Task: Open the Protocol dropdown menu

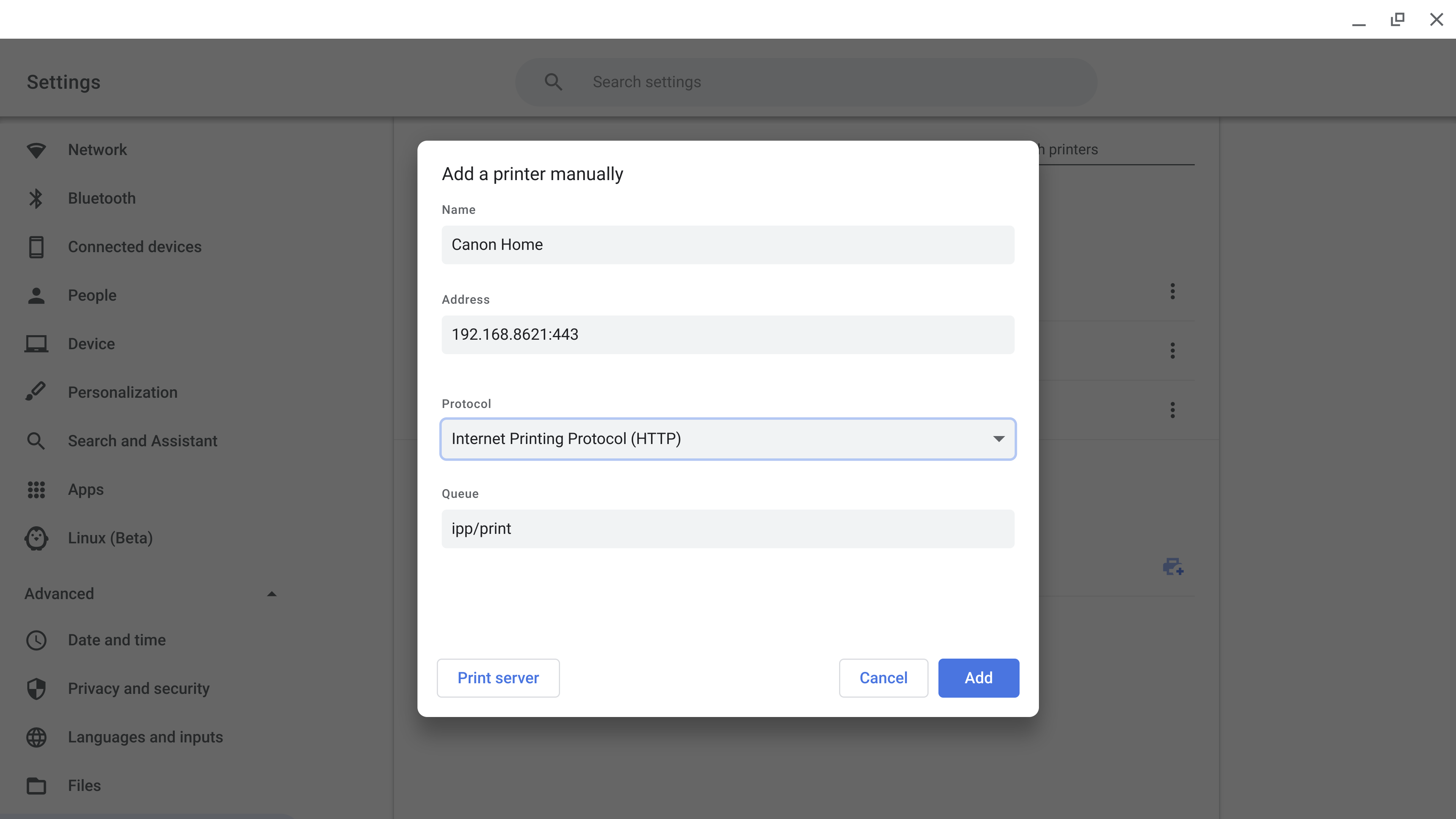Action: pyautogui.click(x=728, y=439)
